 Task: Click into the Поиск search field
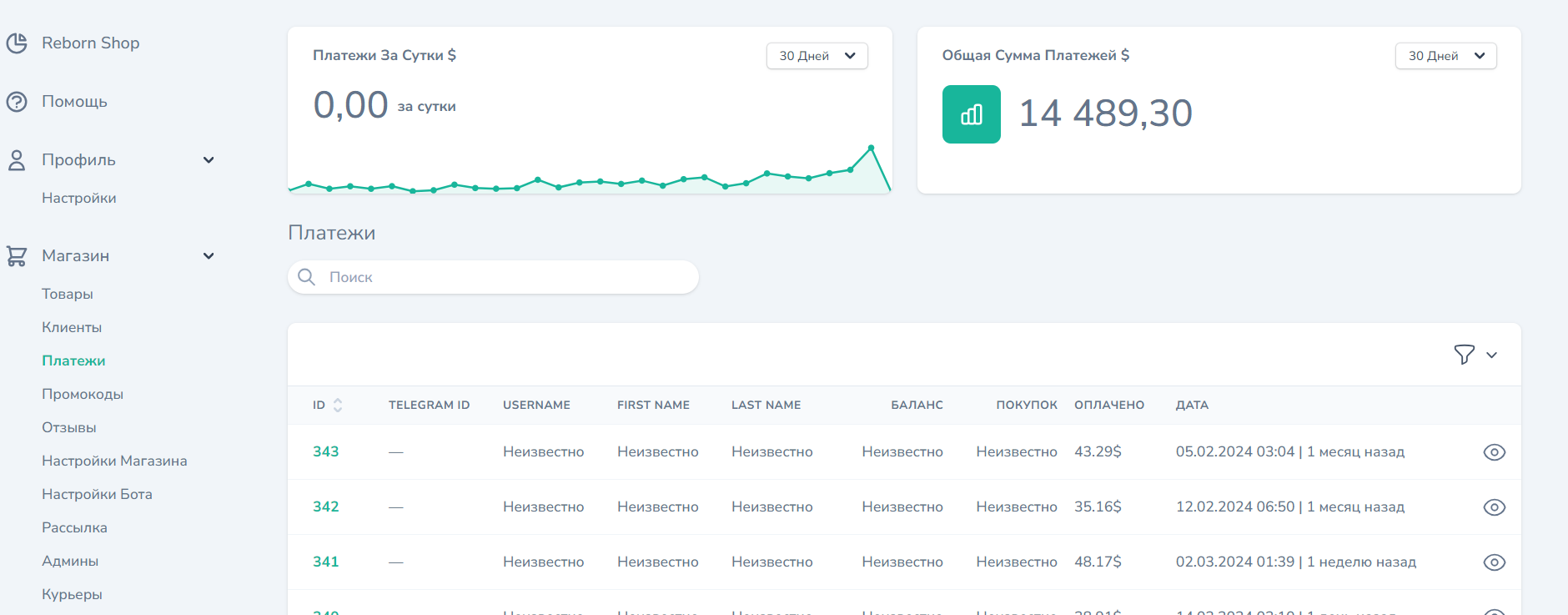pos(493,277)
